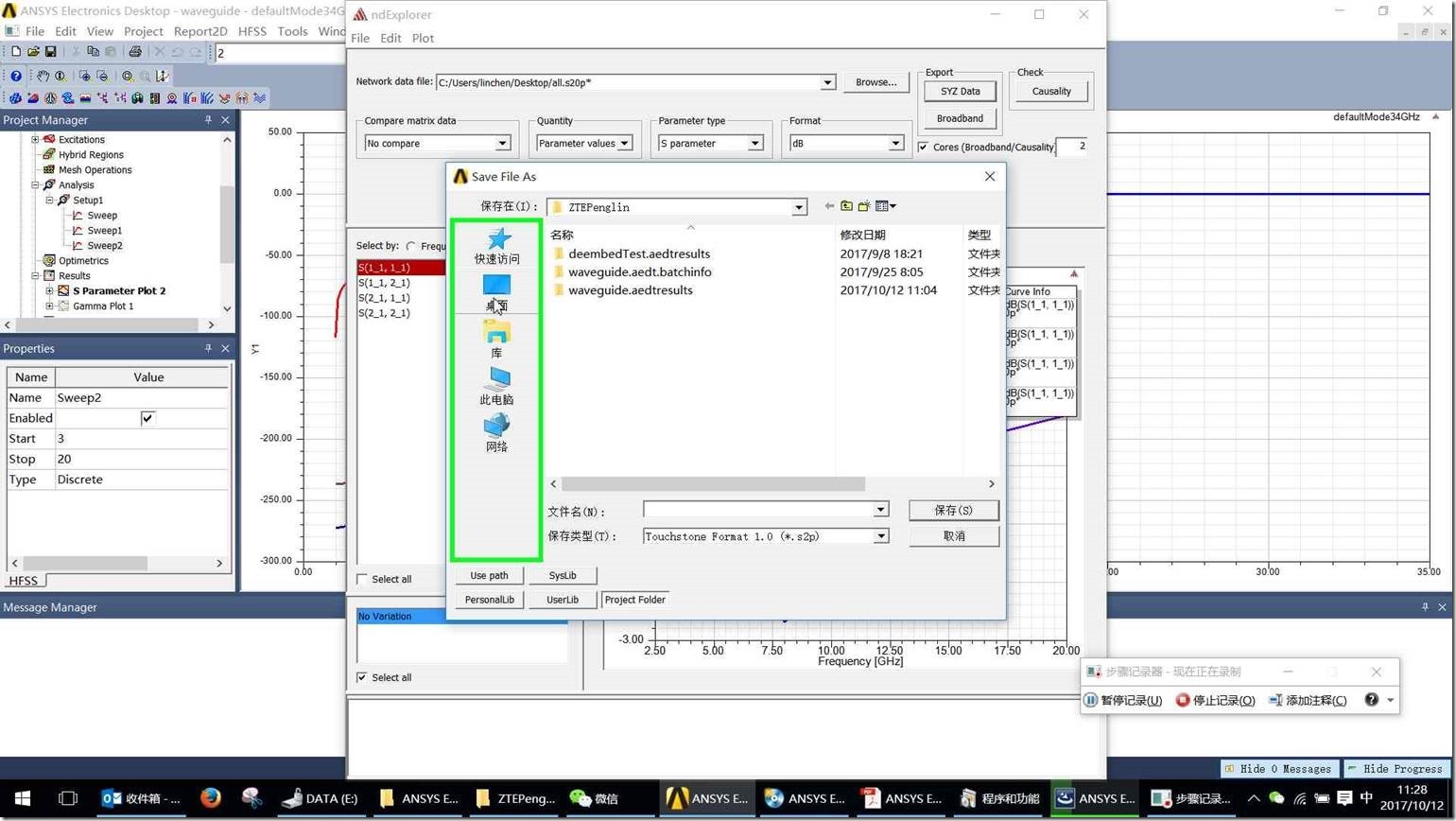
Task: Open the Network (网络) location
Action: coord(496,432)
